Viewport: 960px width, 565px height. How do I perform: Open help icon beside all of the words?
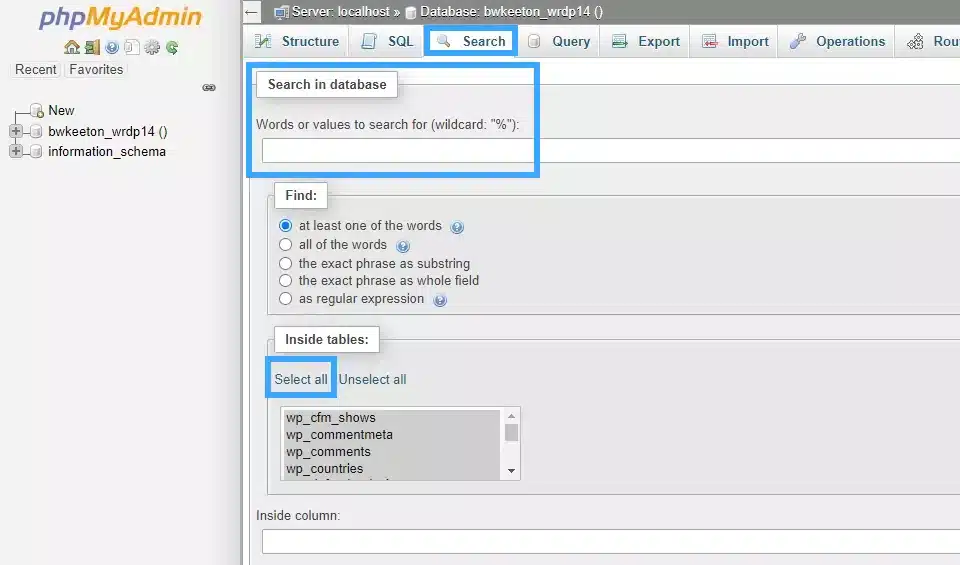(402, 246)
